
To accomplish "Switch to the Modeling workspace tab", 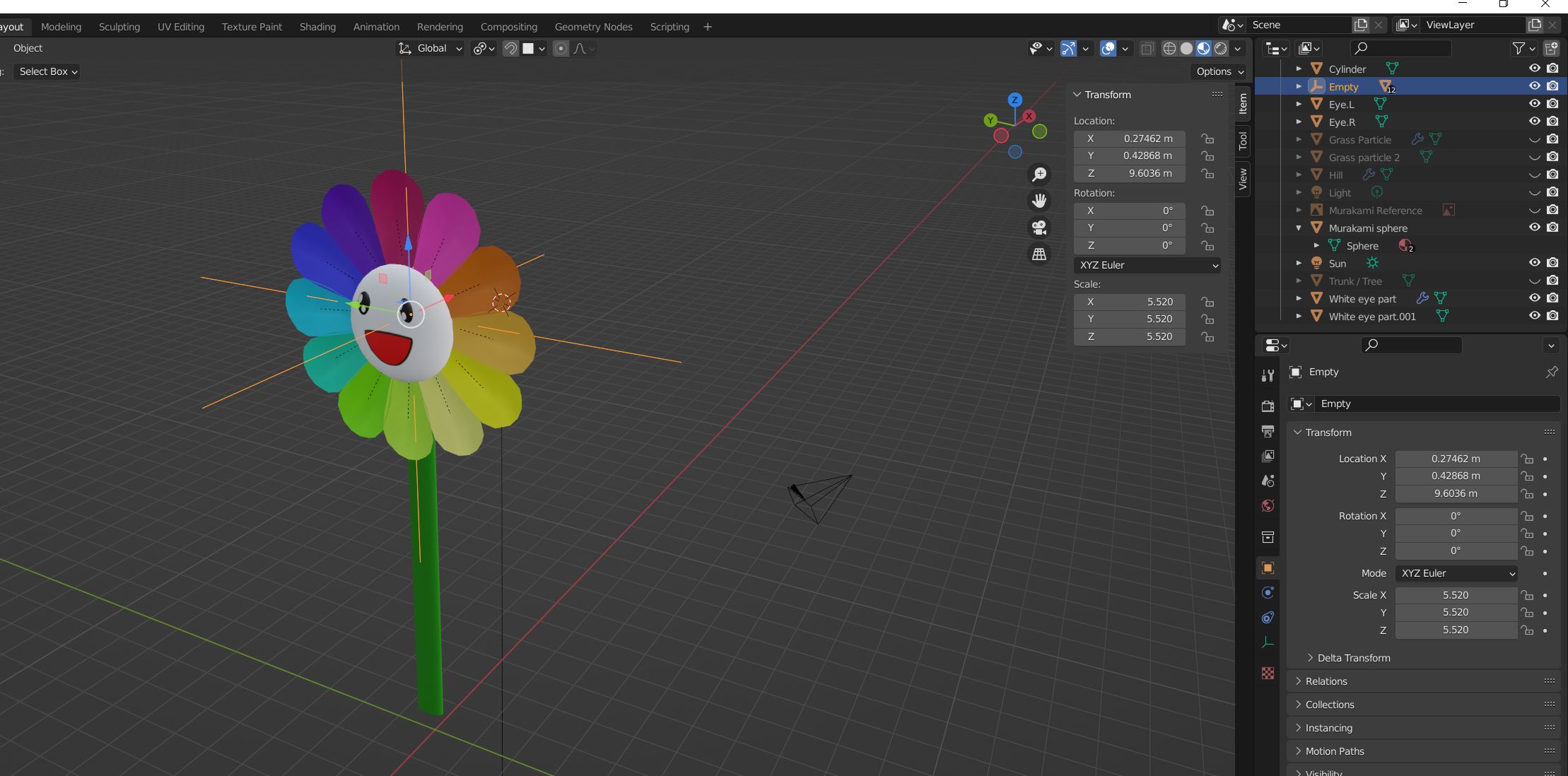I will click(x=61, y=27).
